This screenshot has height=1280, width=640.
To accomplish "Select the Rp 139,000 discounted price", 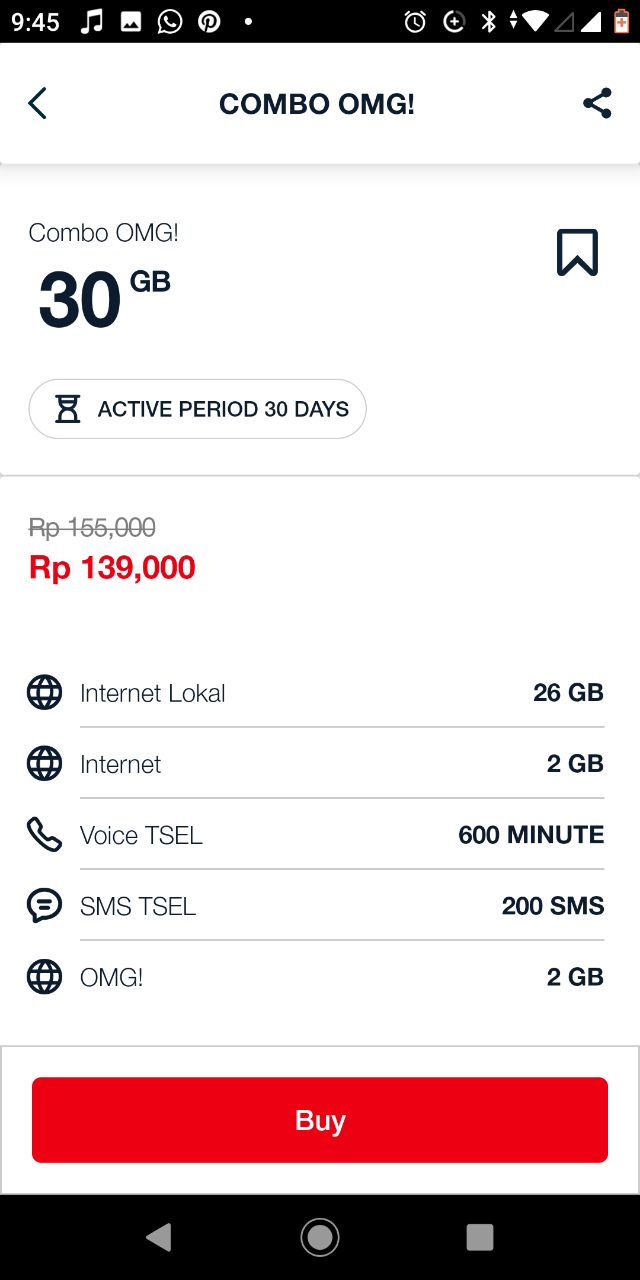I will (112, 567).
